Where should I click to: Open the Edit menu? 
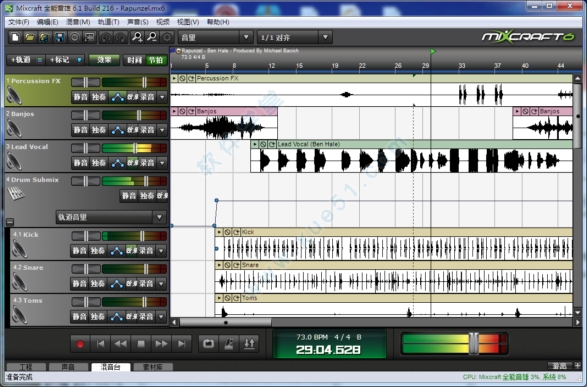(48, 22)
